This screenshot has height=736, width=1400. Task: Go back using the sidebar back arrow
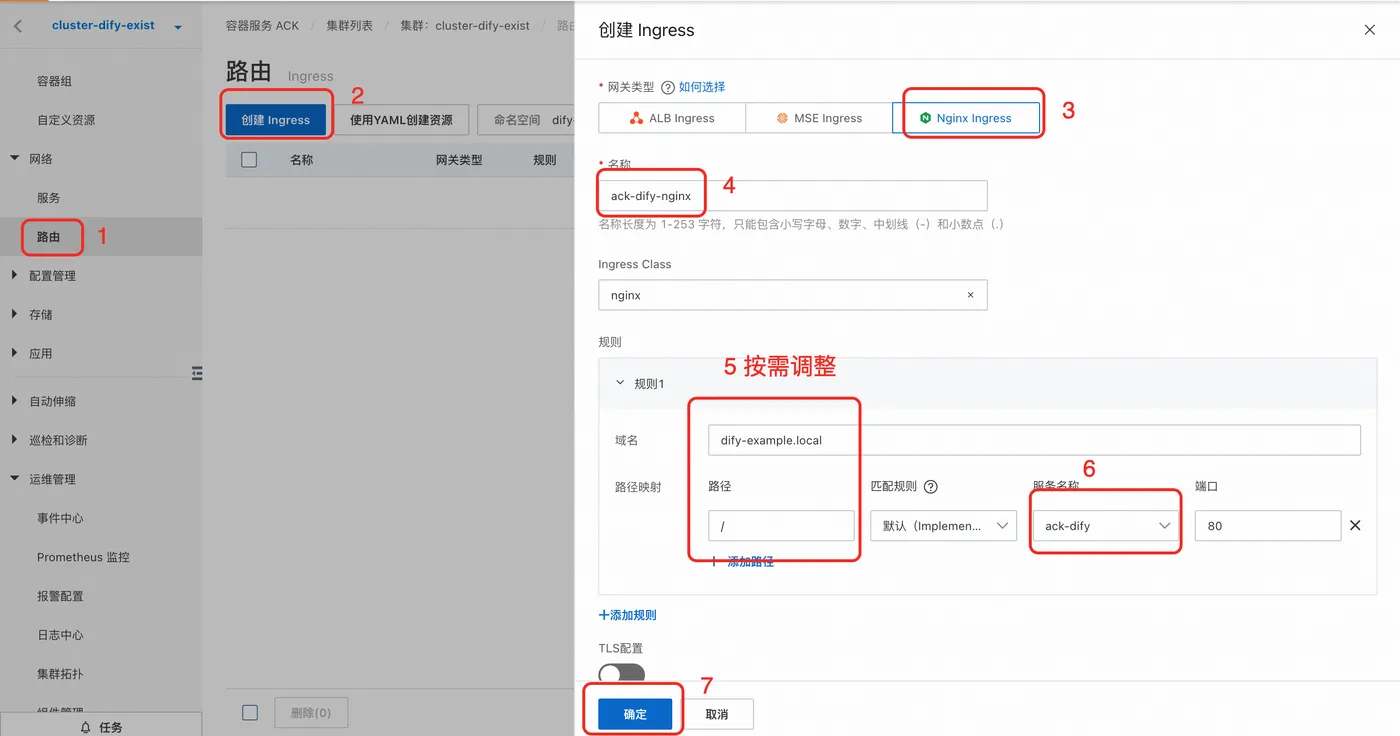point(18,26)
